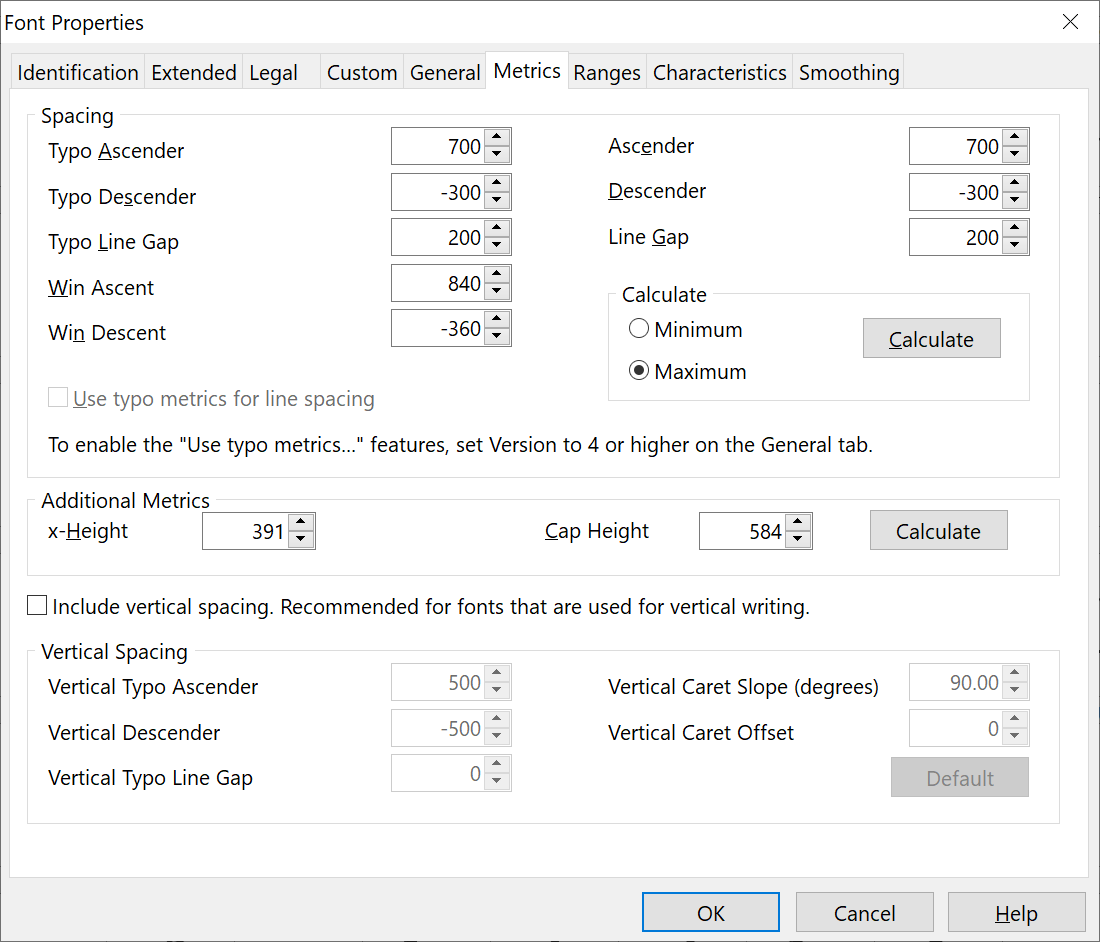Increase the Ascender value using up arrow
Viewport: 1100px width, 942px height.
coord(1016,138)
